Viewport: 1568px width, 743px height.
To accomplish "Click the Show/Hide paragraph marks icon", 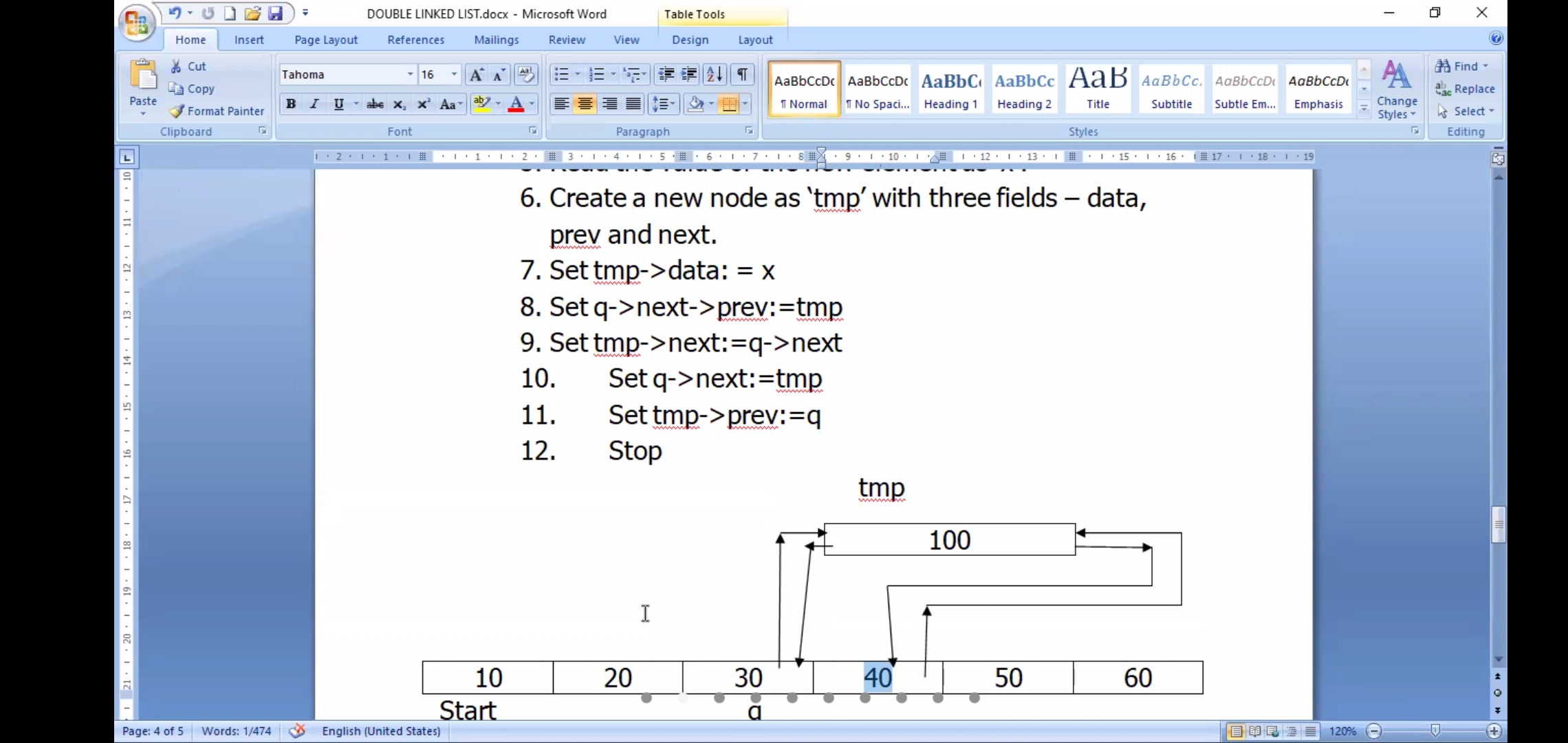I will coord(742,74).
